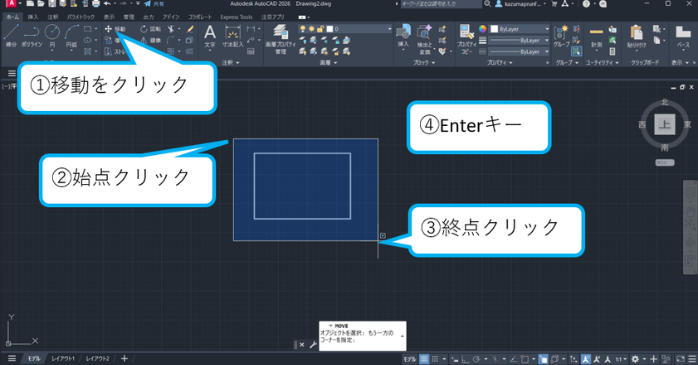Open the Insert (挿入) ribbon tab
This screenshot has width=698, height=365.
pyautogui.click(x=33, y=17)
